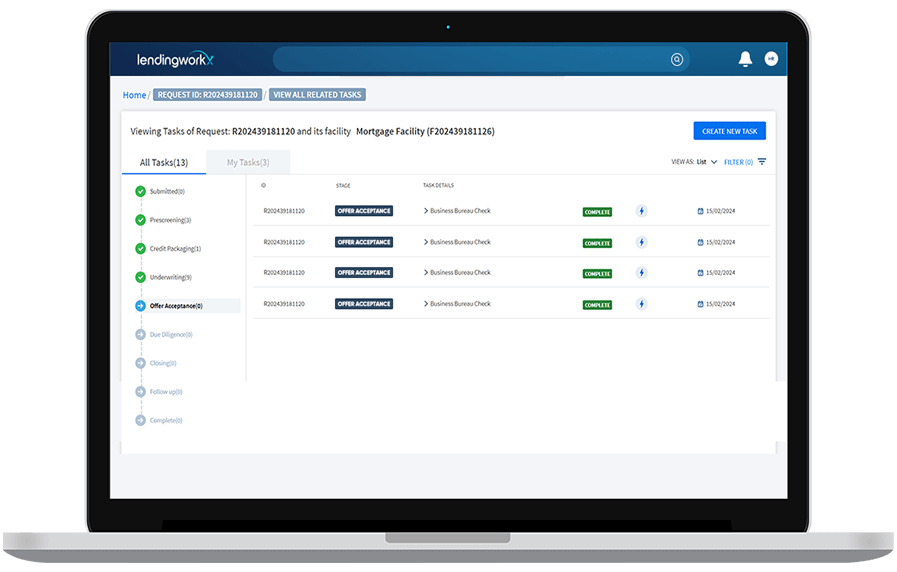Image resolution: width=897 pixels, height=572 pixels.
Task: Go to Home breadcrumb link
Action: coord(134,95)
